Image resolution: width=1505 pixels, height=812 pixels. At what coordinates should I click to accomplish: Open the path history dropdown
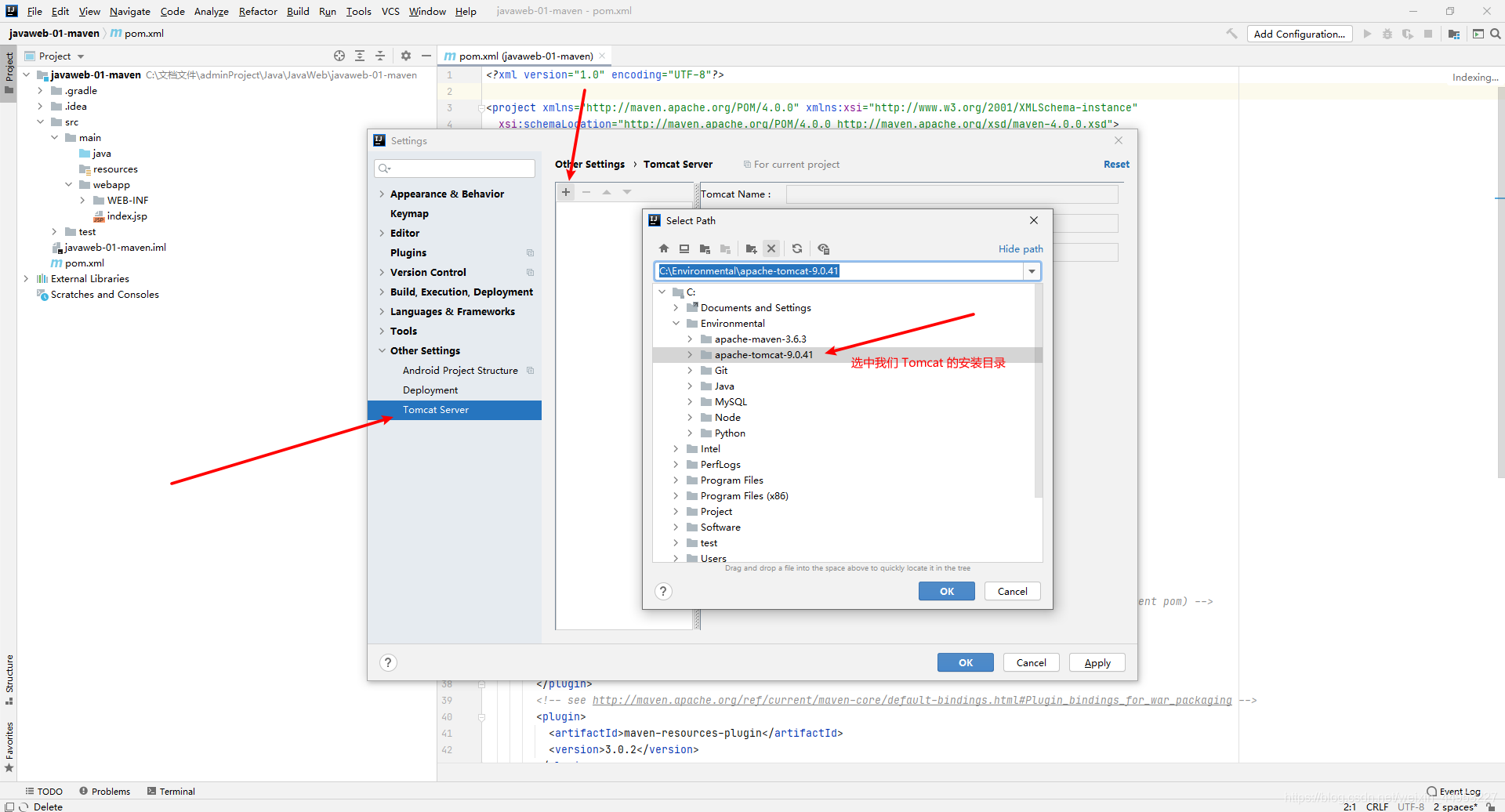1032,271
